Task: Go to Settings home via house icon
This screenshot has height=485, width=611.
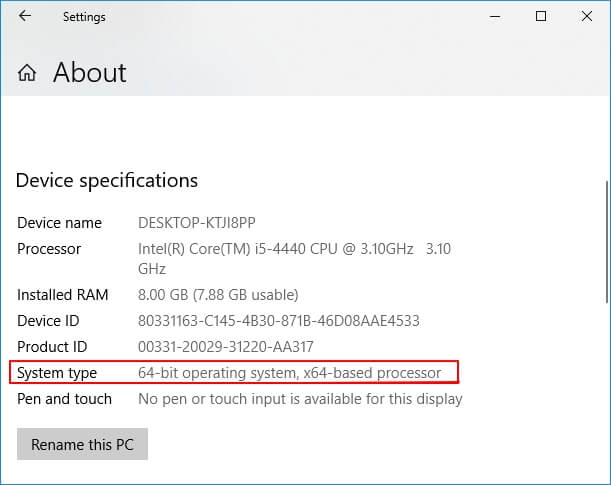Action: (27, 73)
